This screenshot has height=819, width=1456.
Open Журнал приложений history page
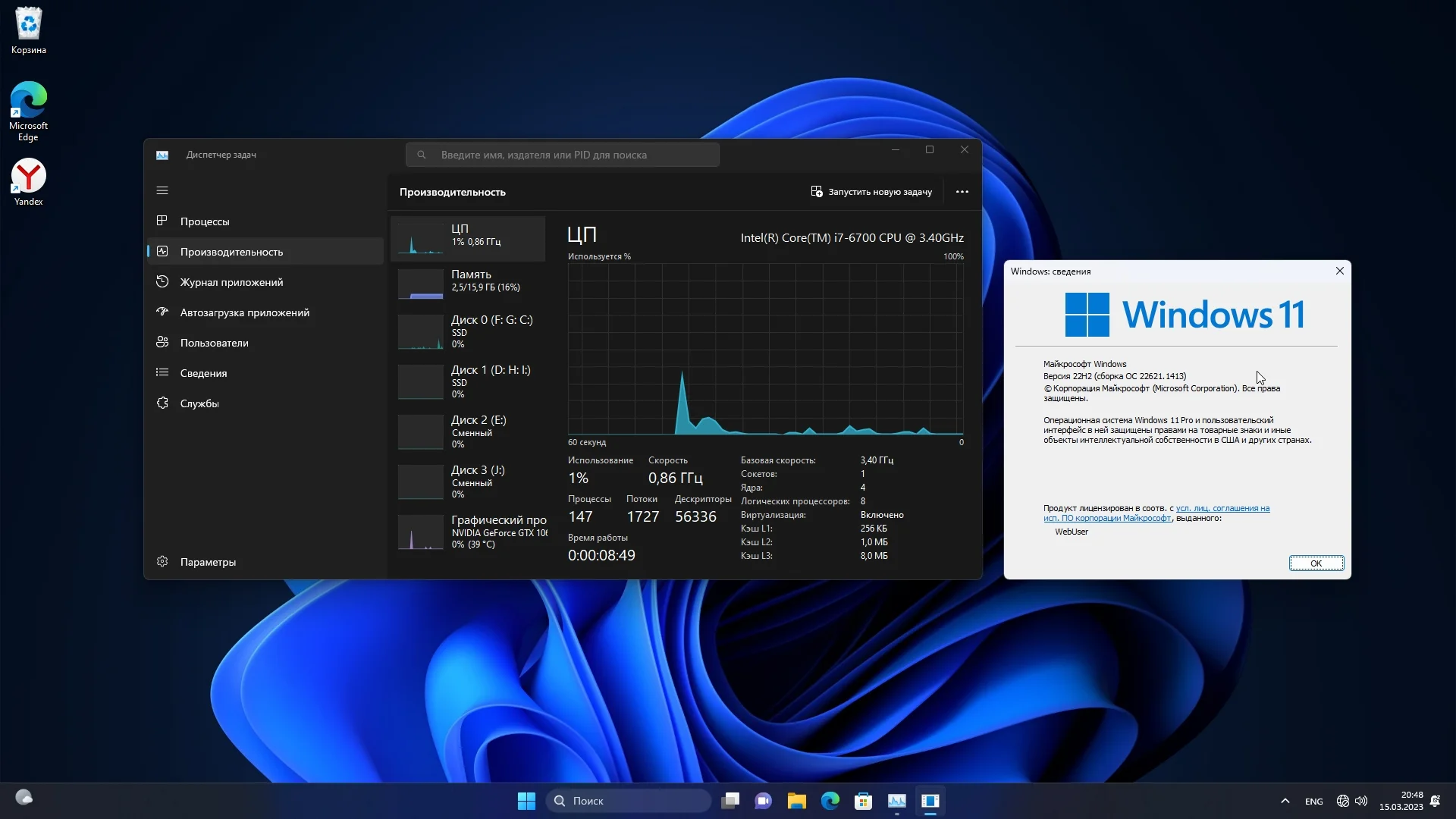pyautogui.click(x=231, y=282)
